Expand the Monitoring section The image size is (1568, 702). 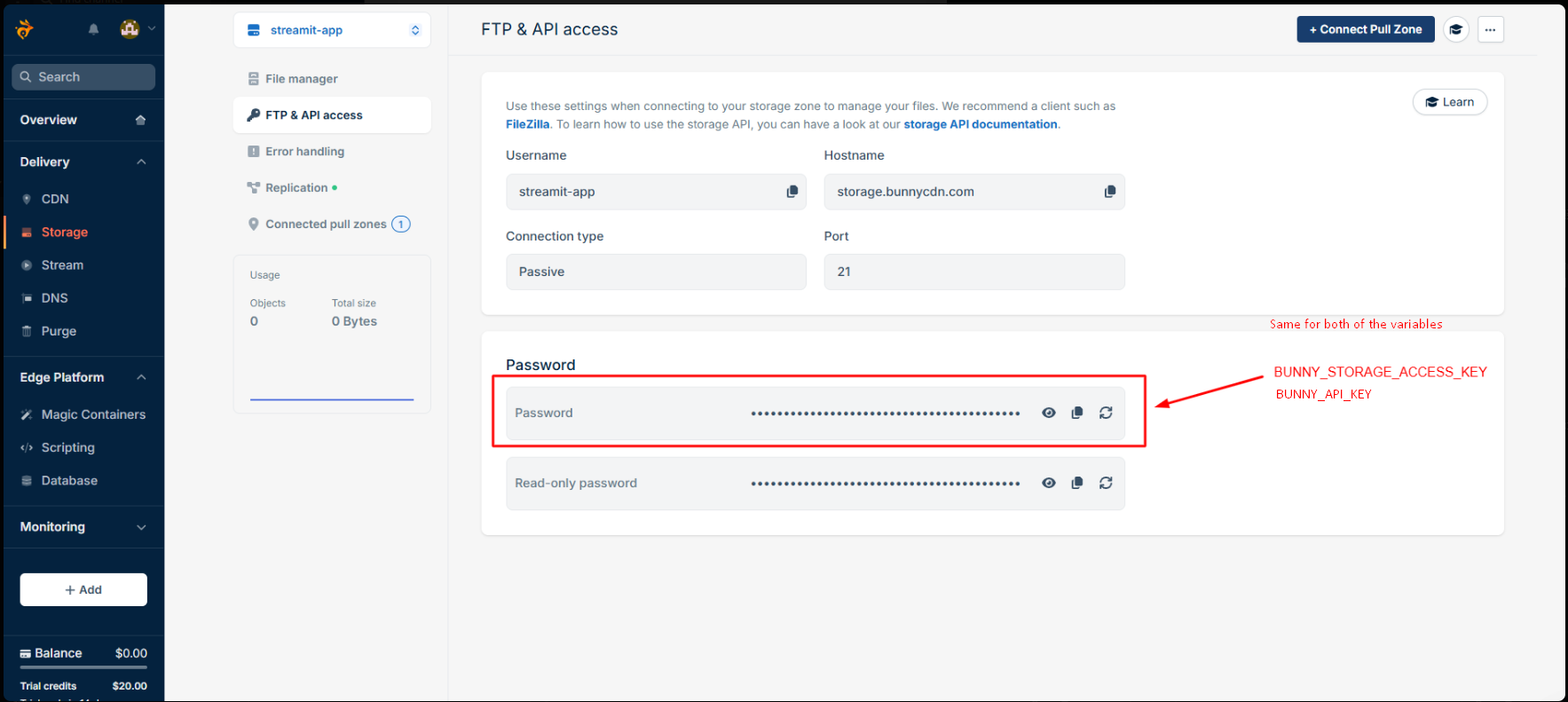coord(141,527)
